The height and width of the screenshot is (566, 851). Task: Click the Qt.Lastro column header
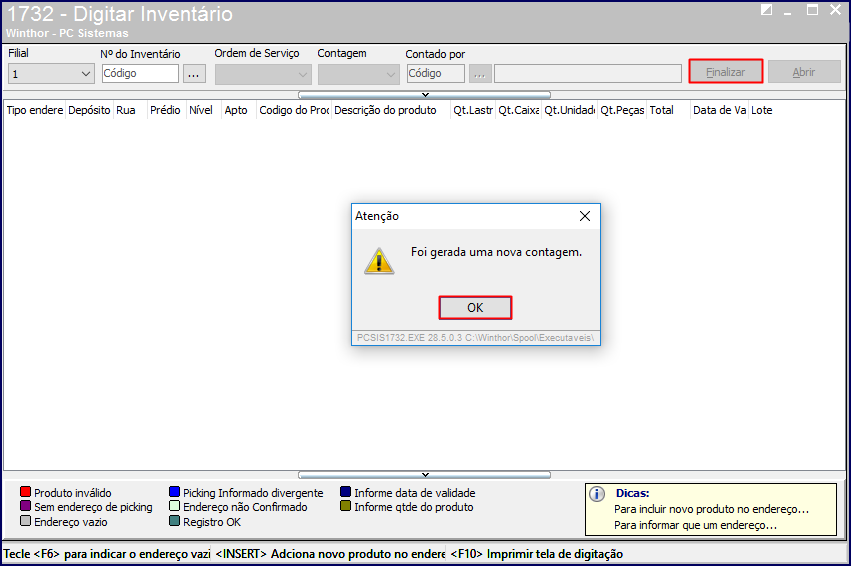click(x=473, y=110)
